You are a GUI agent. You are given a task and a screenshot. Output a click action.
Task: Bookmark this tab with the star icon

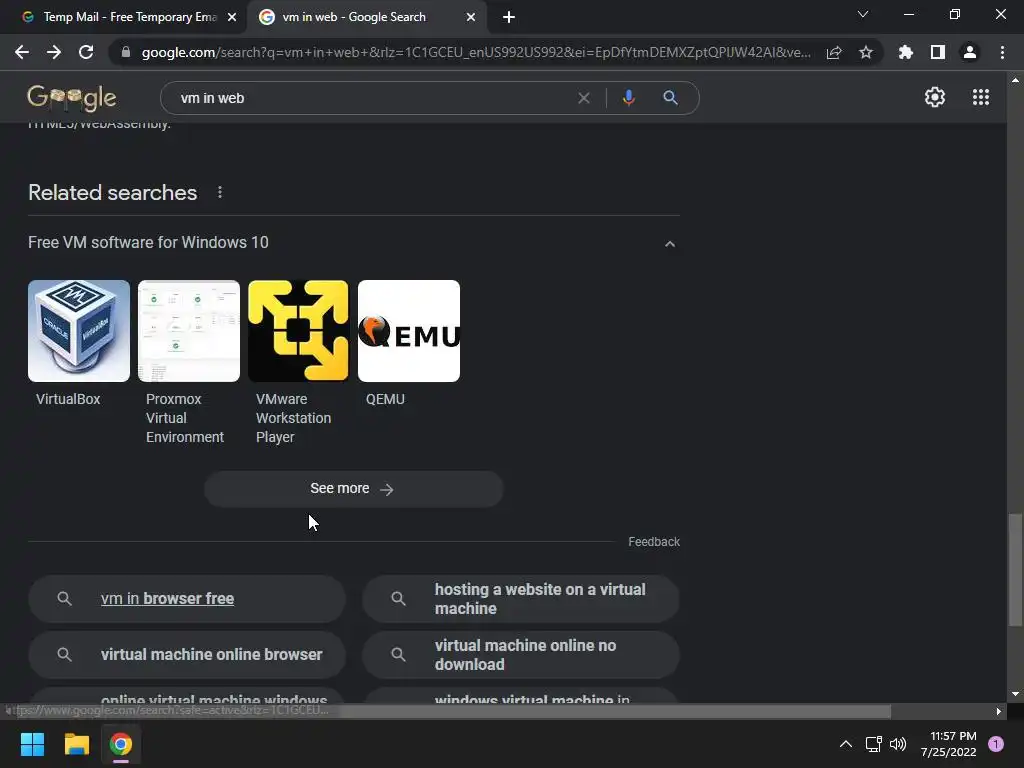866,52
